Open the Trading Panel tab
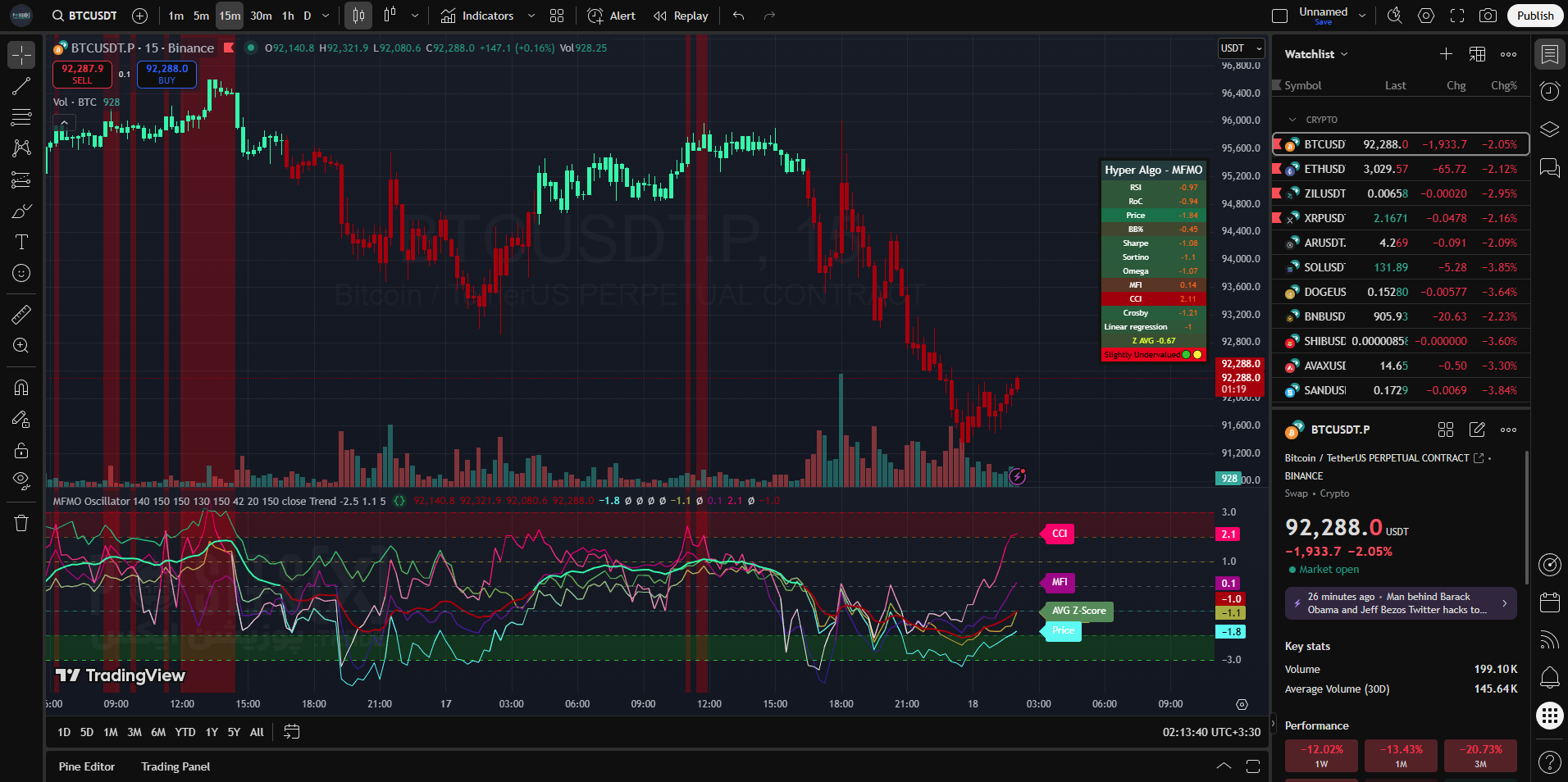 (x=175, y=766)
